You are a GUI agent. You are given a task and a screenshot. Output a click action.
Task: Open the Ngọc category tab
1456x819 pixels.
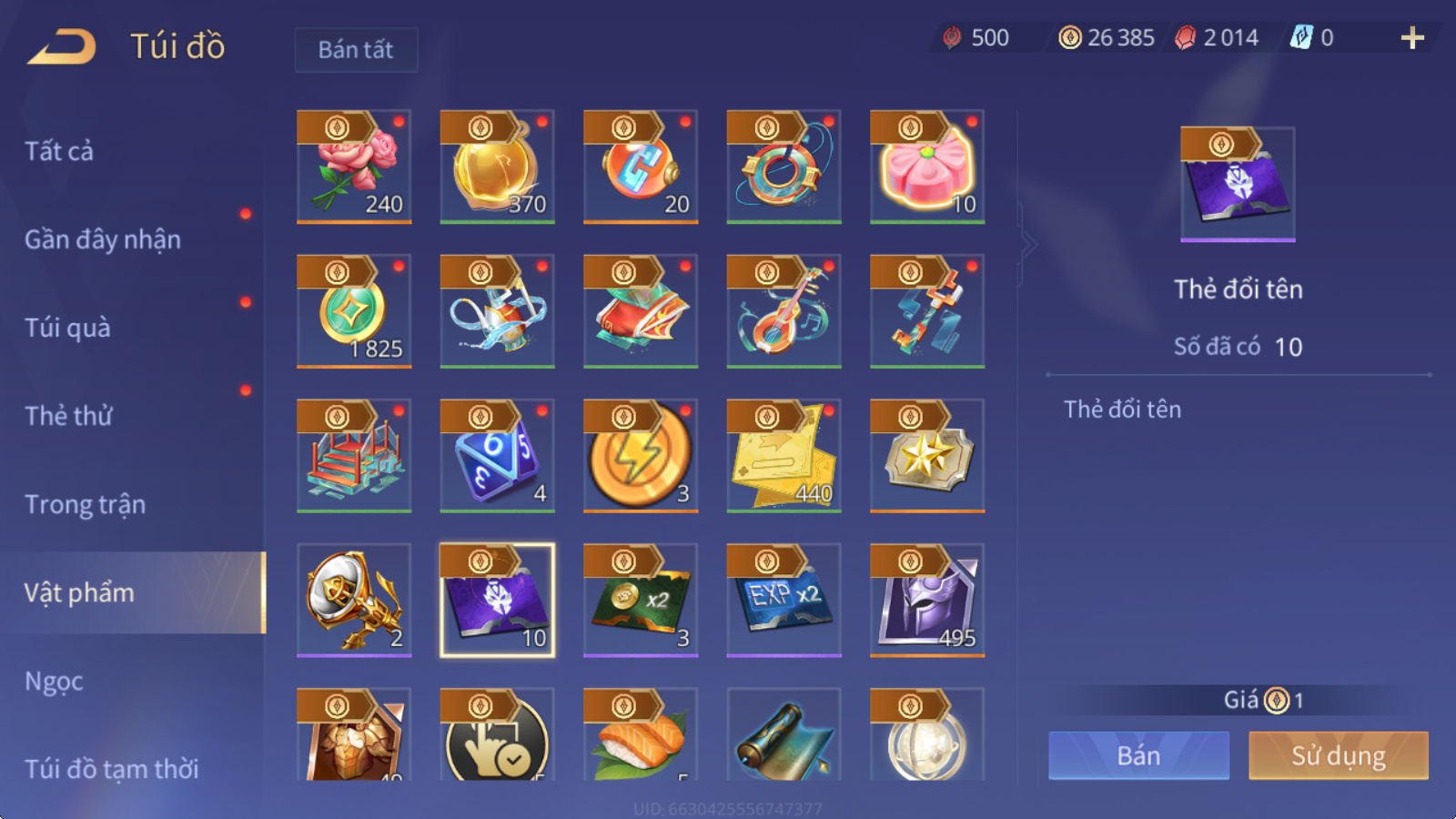54,681
